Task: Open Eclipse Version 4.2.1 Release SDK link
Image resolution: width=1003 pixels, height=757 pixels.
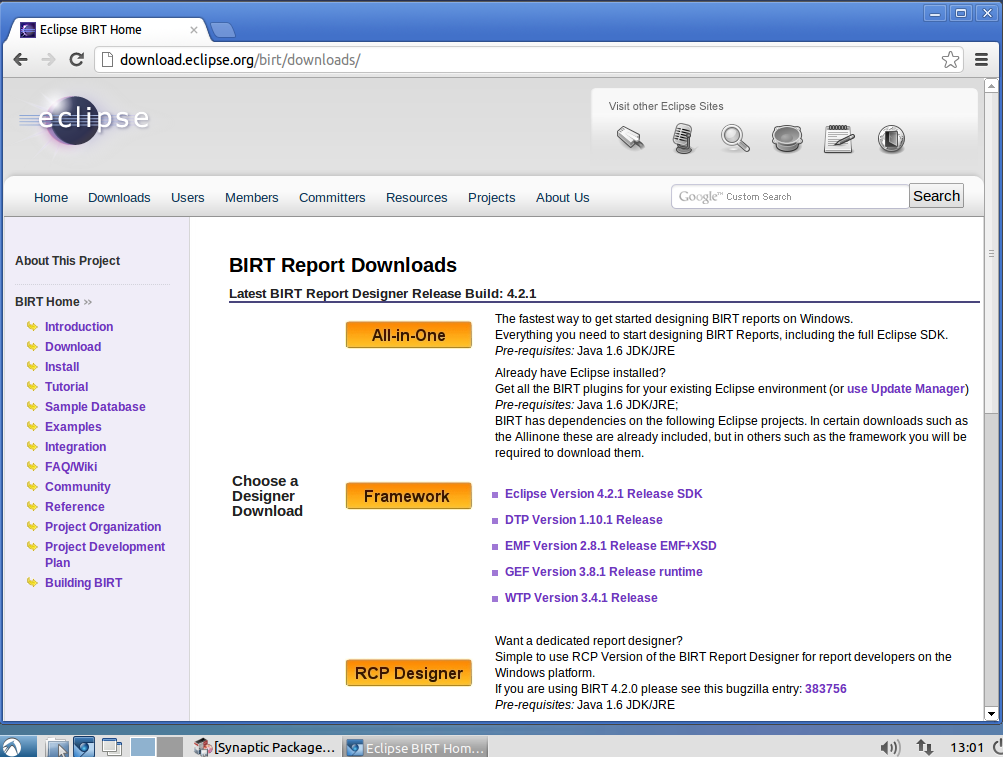Action: coord(603,493)
